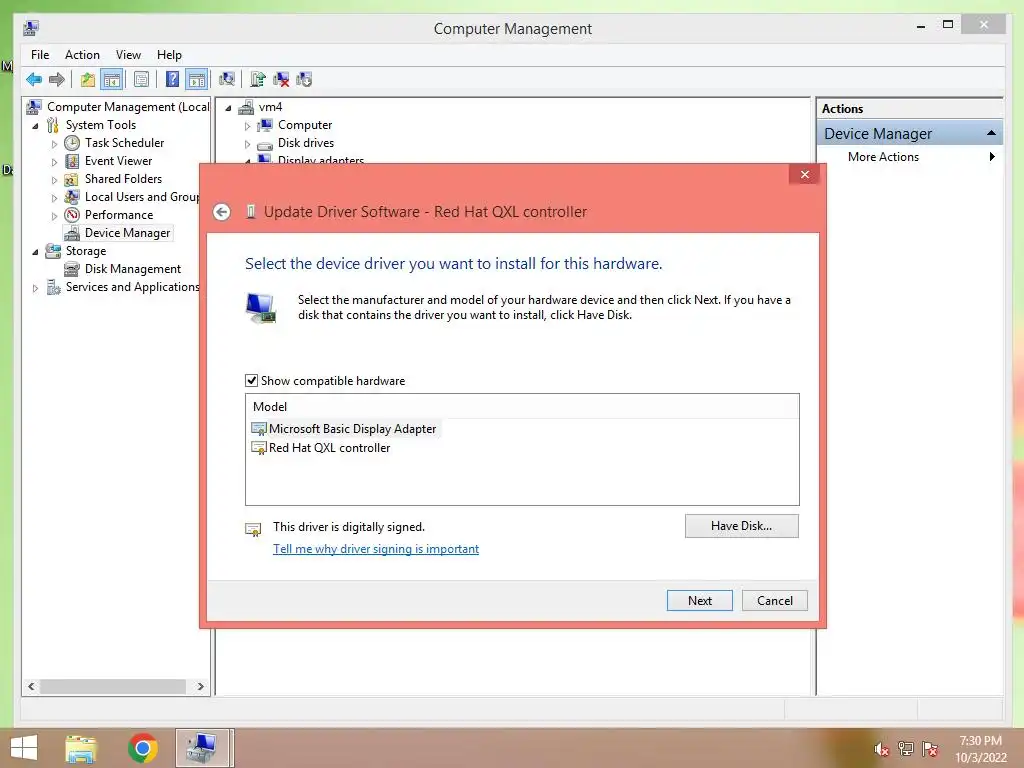Screen dimensions: 1024x768
Task: Expand Performance node
Action: click(54, 216)
